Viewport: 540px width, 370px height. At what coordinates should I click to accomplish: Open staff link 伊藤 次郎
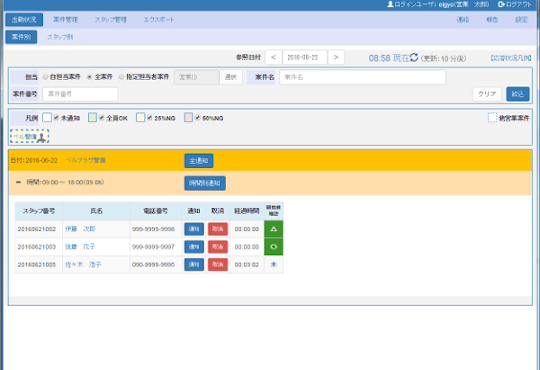pos(80,229)
